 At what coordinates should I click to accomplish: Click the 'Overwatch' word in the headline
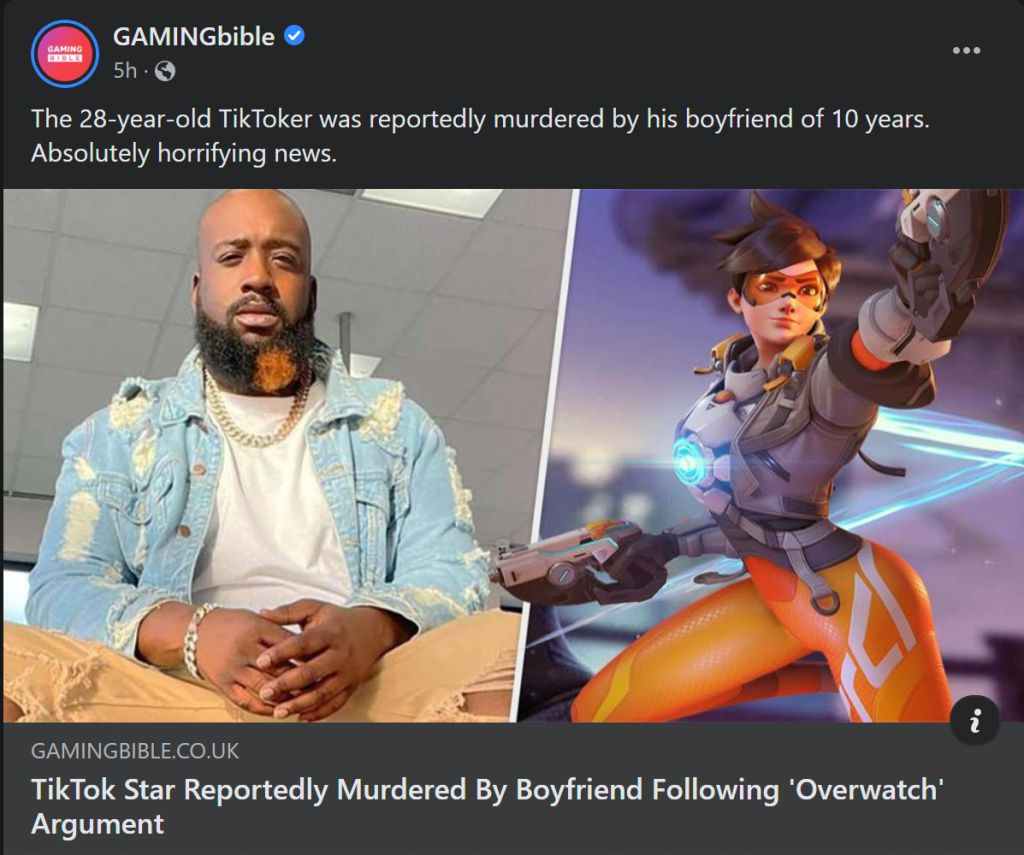point(867,789)
